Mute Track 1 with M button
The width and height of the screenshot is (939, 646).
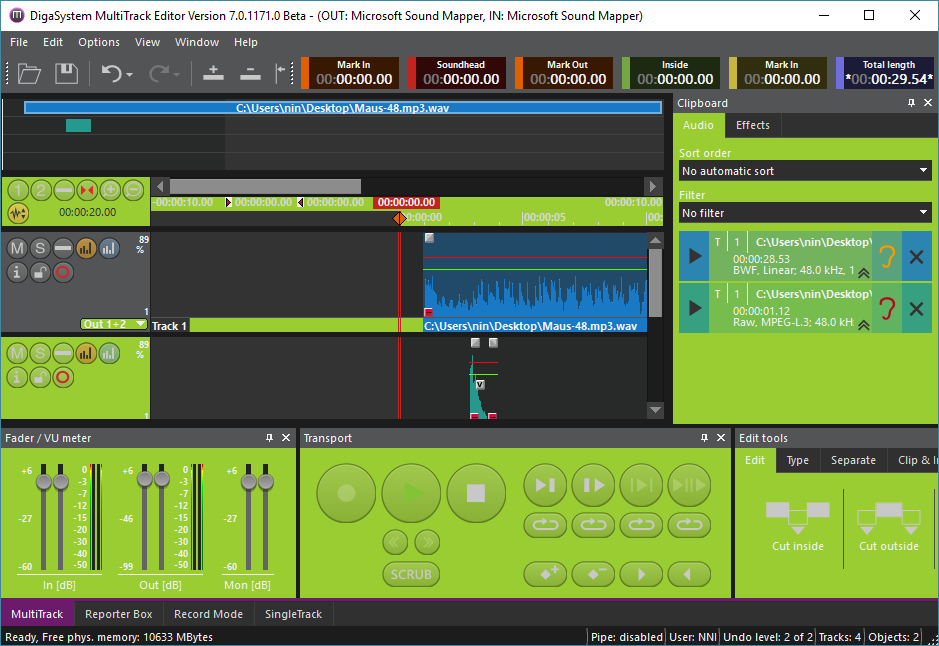[17, 247]
